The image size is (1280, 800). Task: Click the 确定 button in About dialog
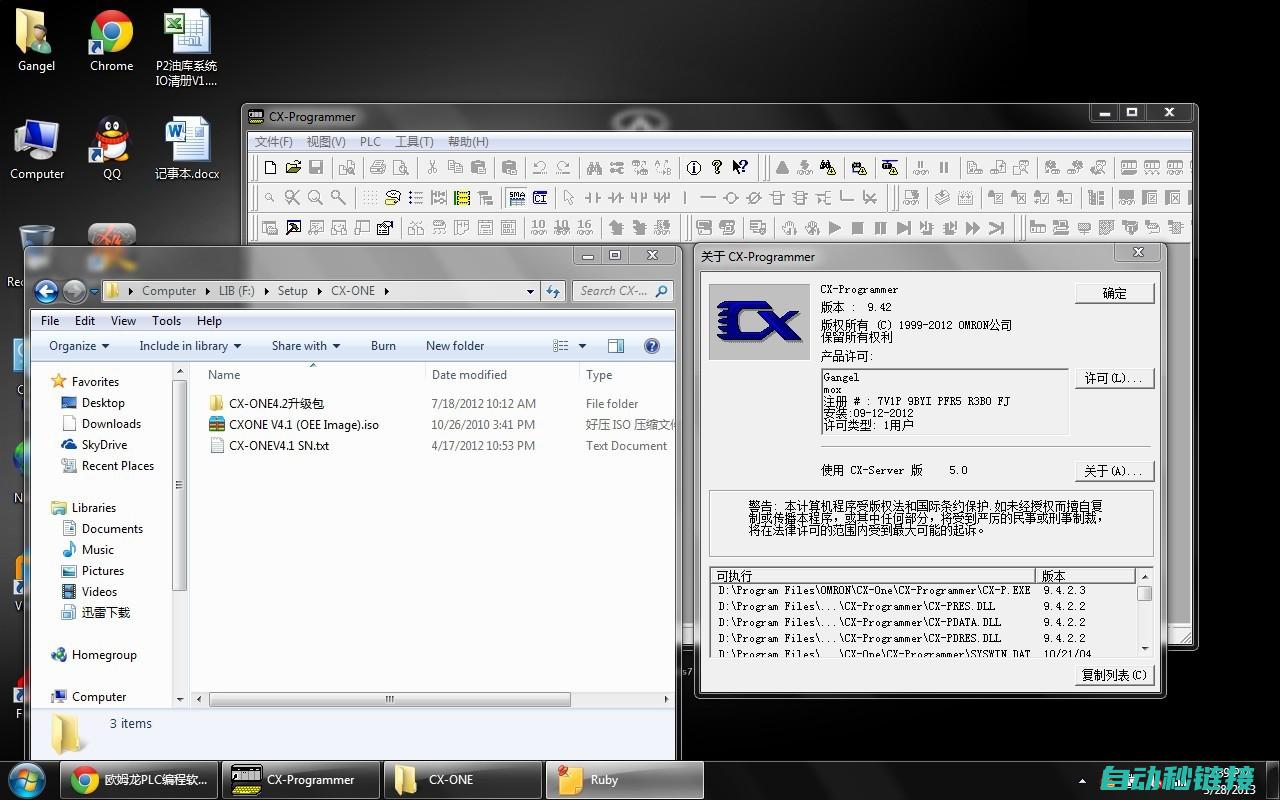click(1115, 293)
